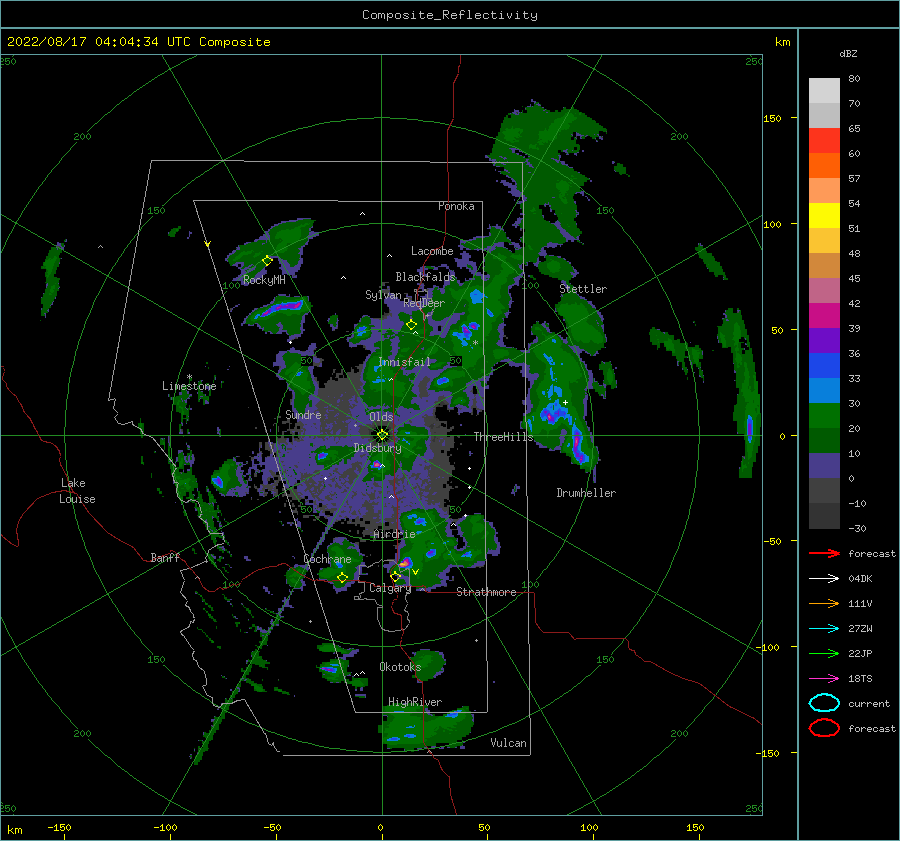Click the HighRiver city label
The image size is (900, 841).
point(415,702)
